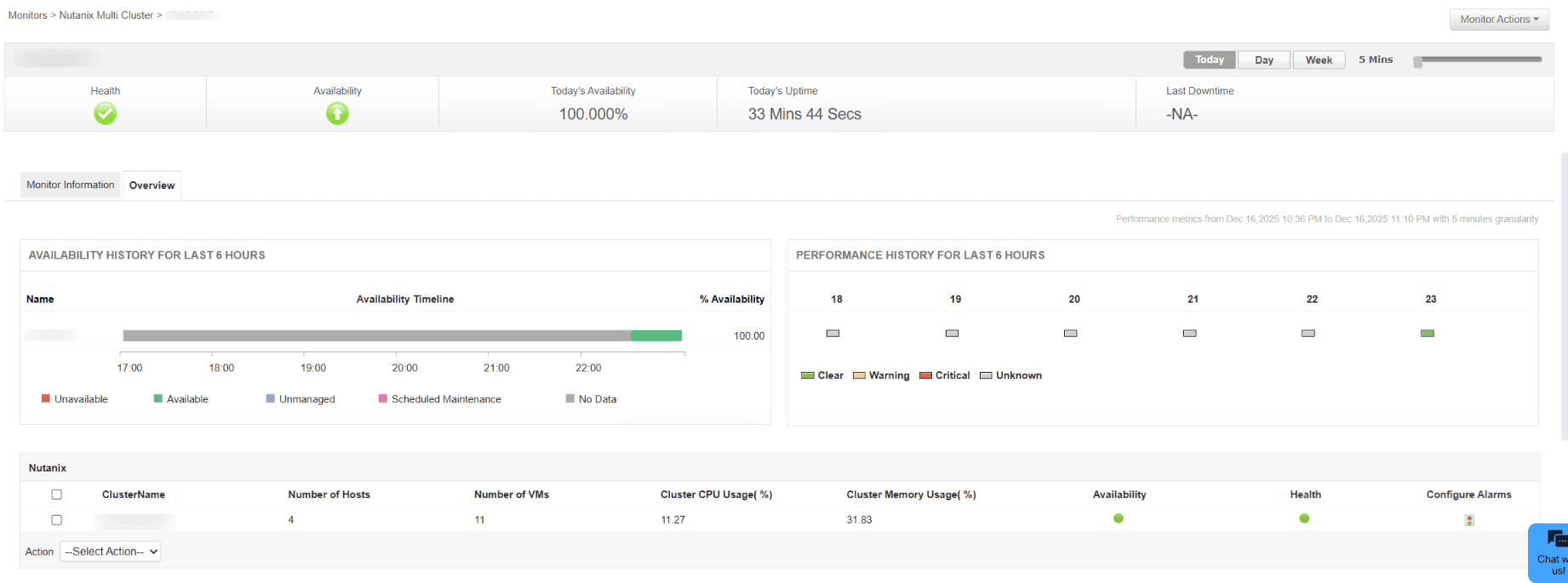This screenshot has width=1568, height=583.
Task: Tick the checkbox for the cluster row
Action: click(x=57, y=520)
